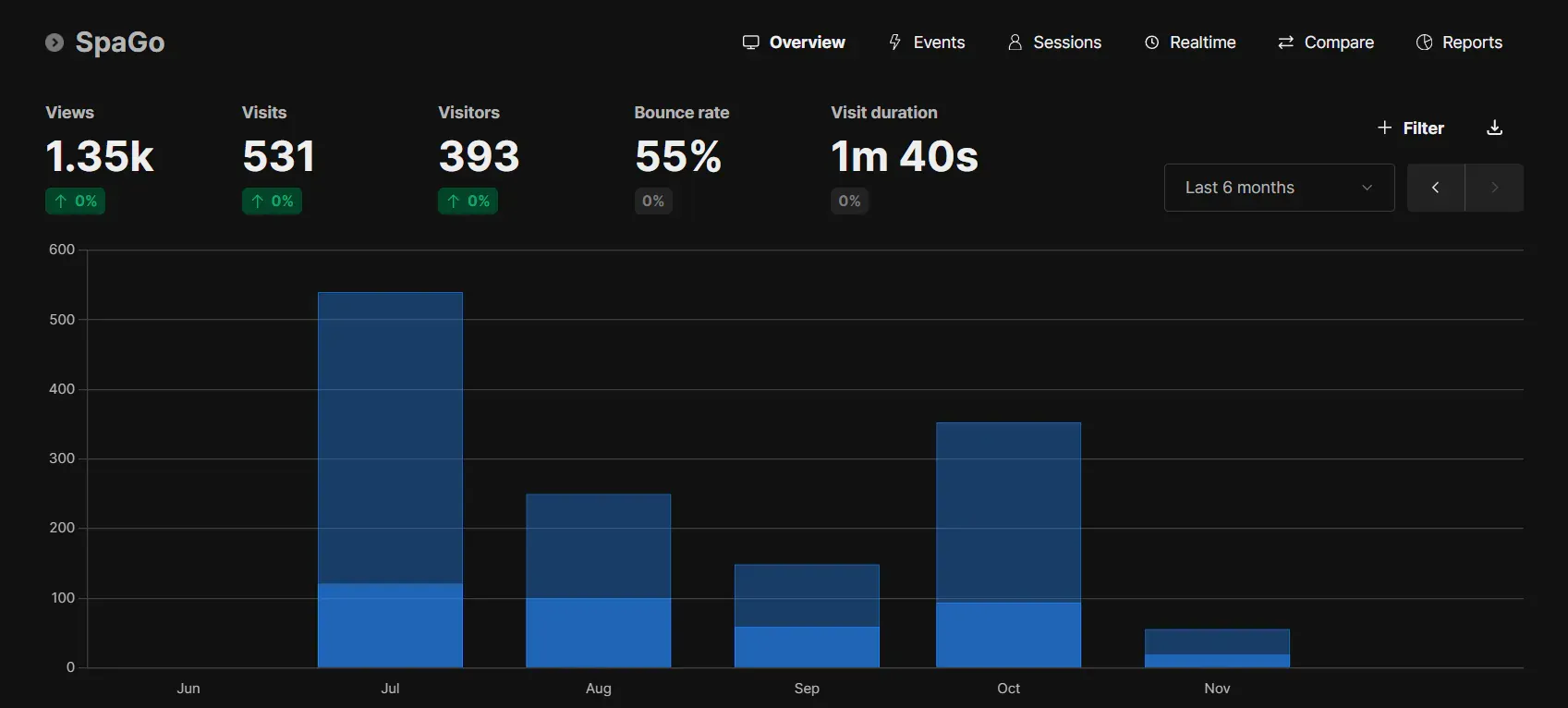Click the Views metric 1.35k
1568x708 pixels.
coord(100,156)
